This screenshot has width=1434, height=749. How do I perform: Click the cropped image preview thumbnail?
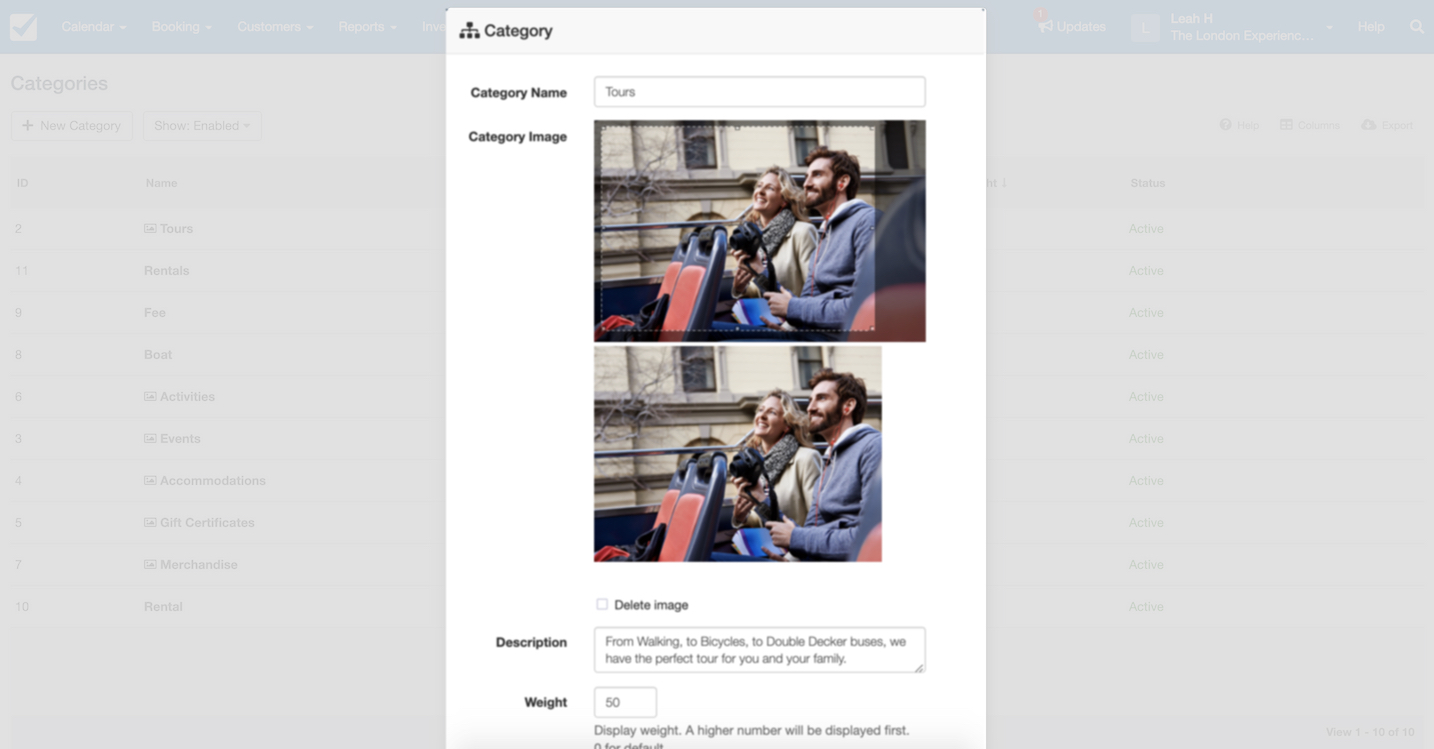coord(738,454)
